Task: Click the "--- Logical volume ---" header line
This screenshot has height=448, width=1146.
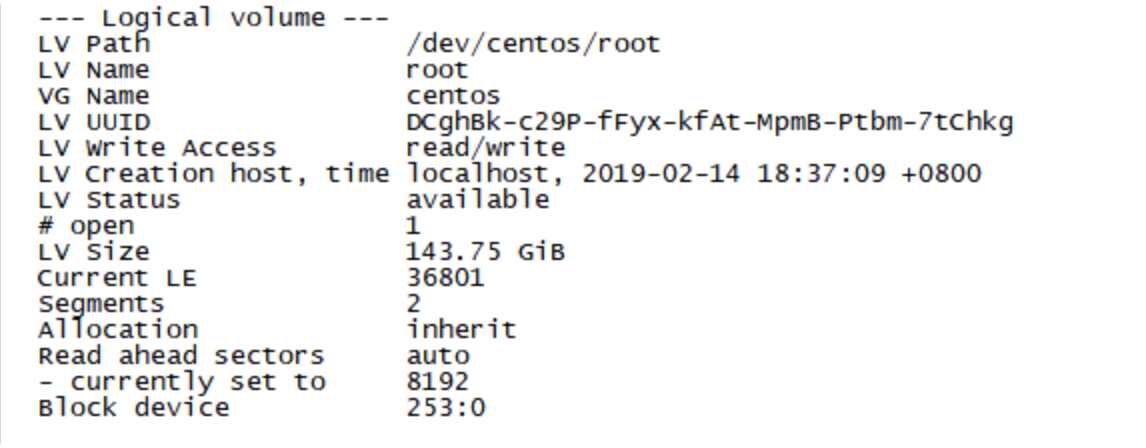Action: 212,18
